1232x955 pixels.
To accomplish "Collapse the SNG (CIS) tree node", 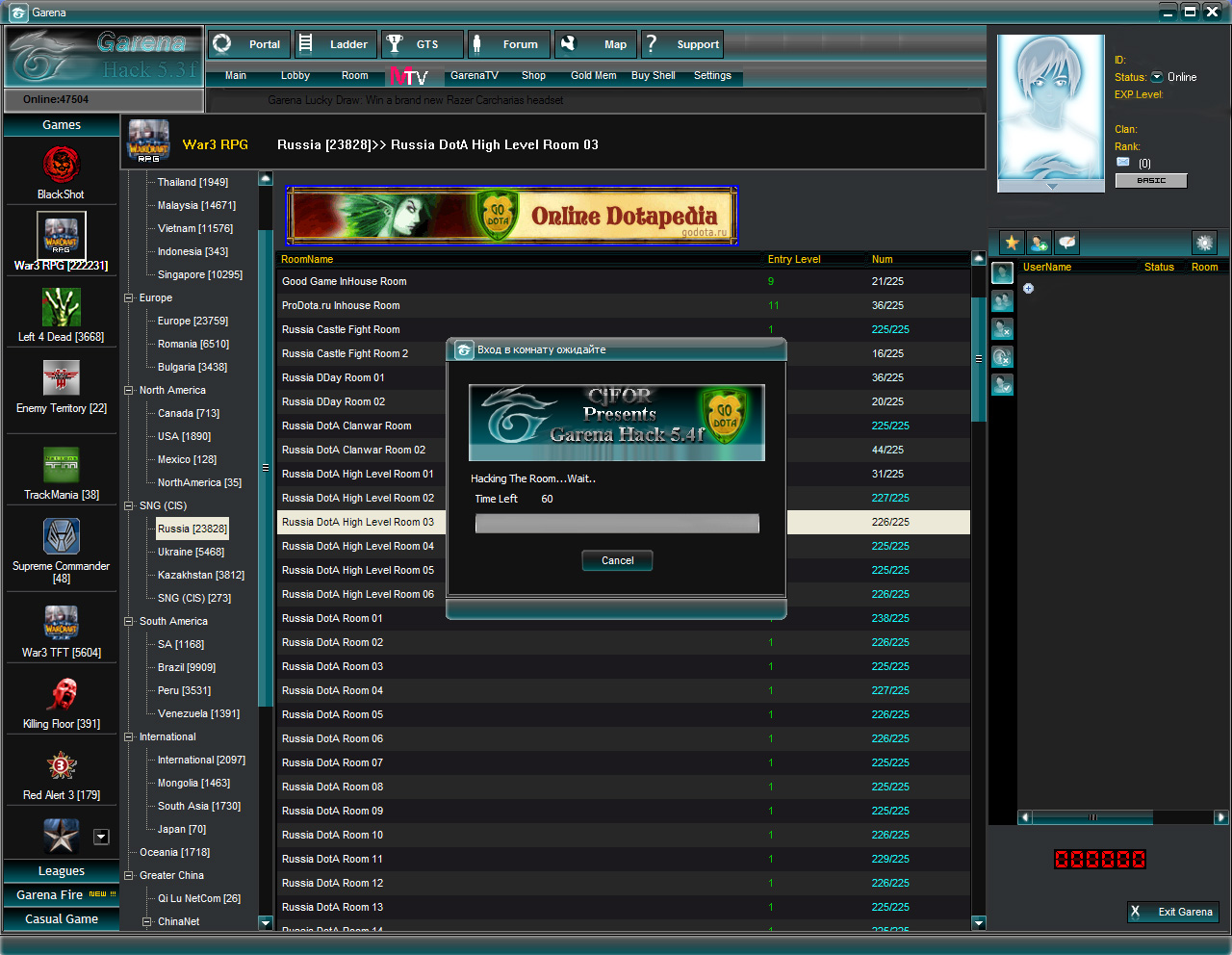I will [129, 506].
